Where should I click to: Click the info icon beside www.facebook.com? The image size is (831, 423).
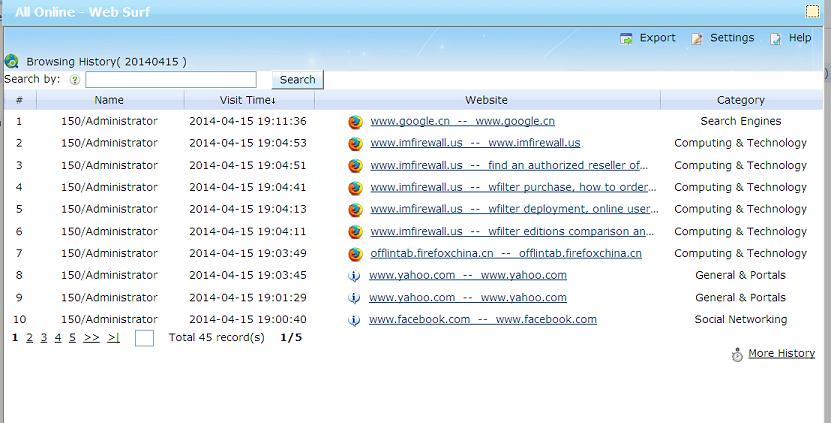(x=354, y=320)
